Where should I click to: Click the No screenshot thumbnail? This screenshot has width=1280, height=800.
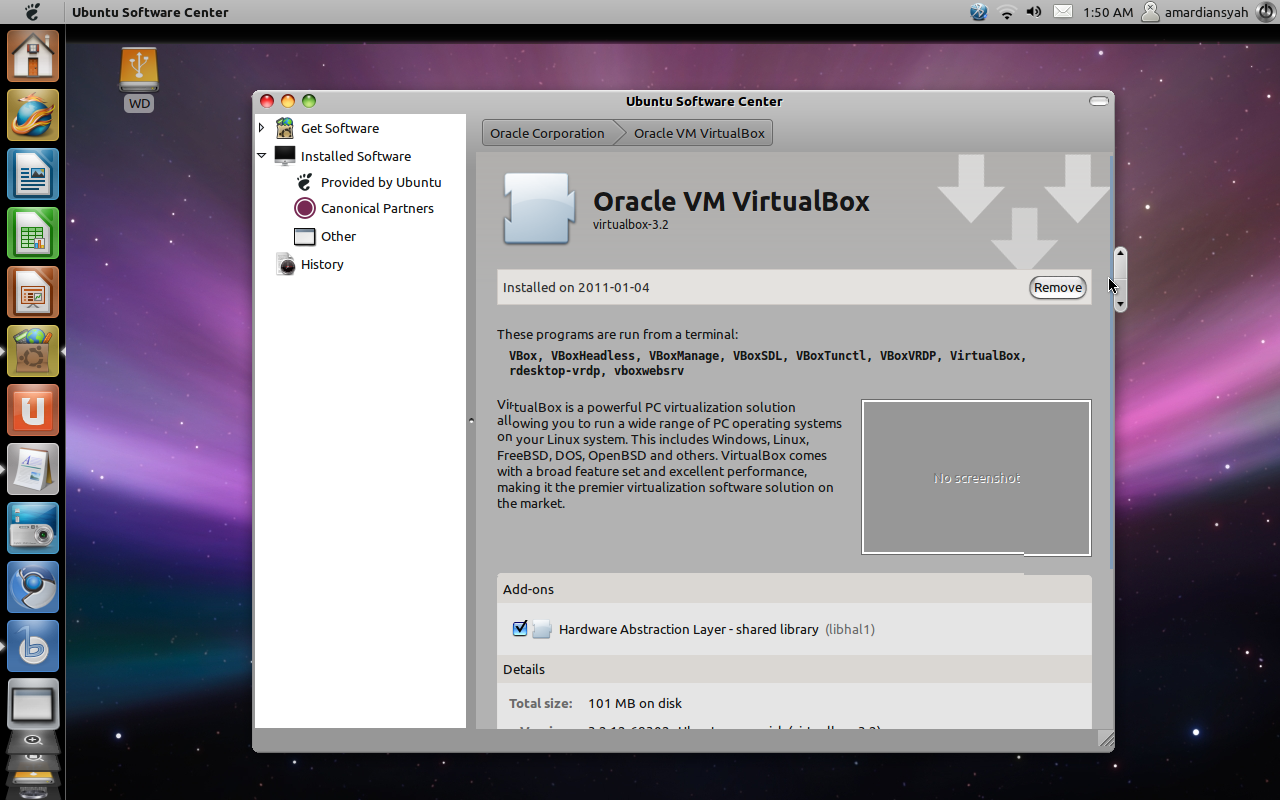tap(976, 478)
